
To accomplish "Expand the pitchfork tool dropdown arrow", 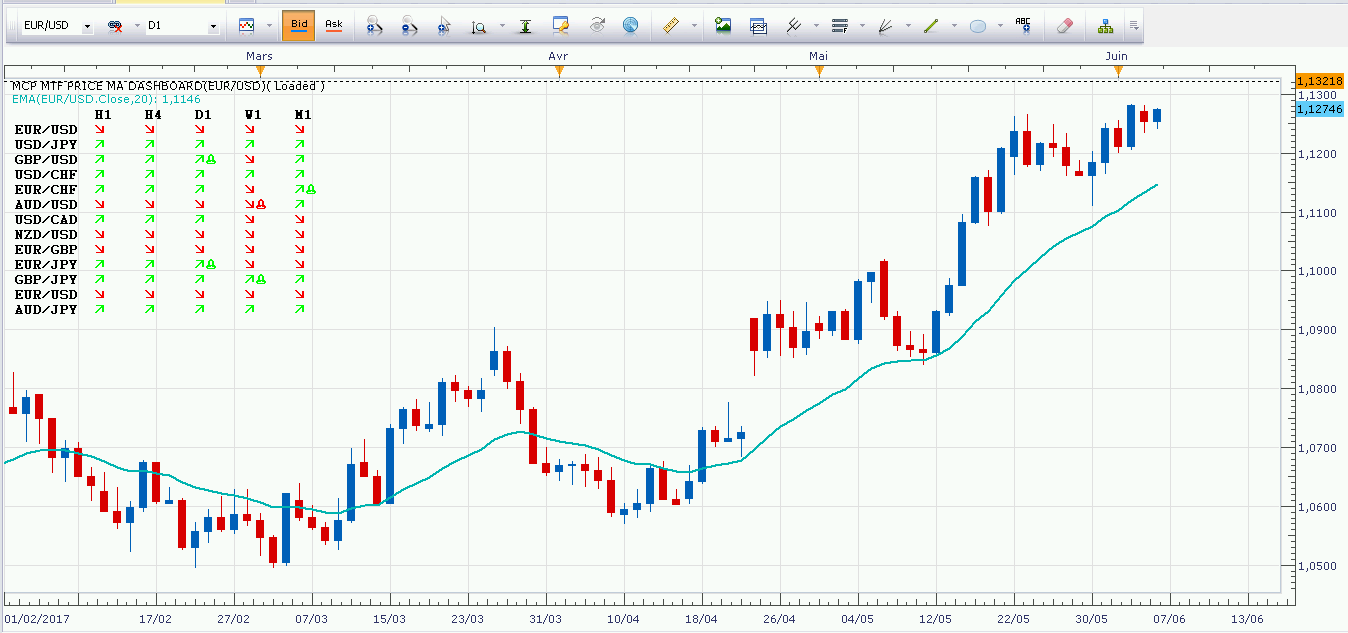I will click(817, 25).
